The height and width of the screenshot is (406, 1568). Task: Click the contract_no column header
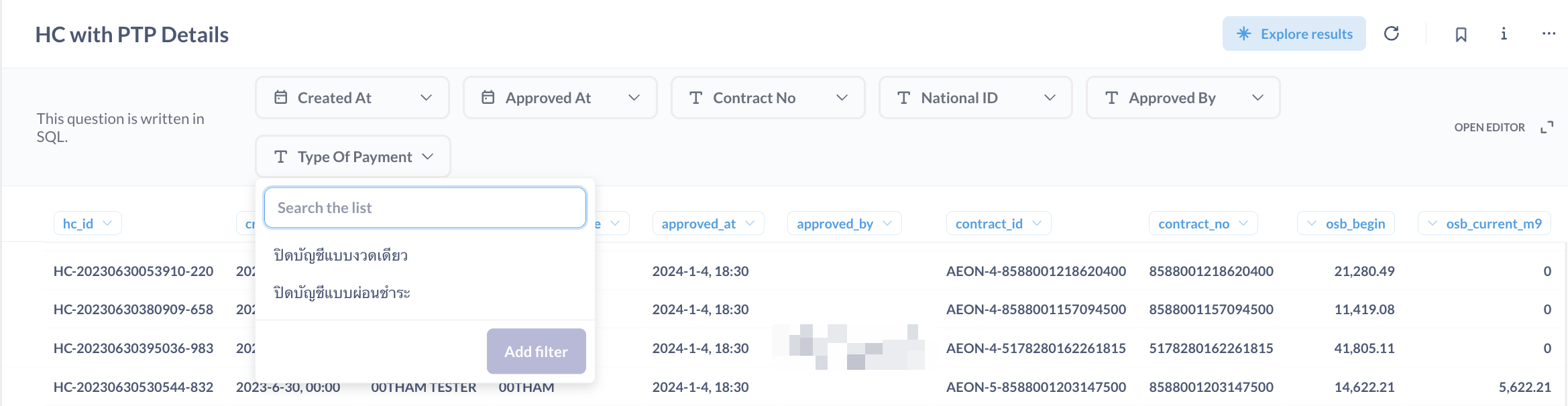click(x=1202, y=224)
